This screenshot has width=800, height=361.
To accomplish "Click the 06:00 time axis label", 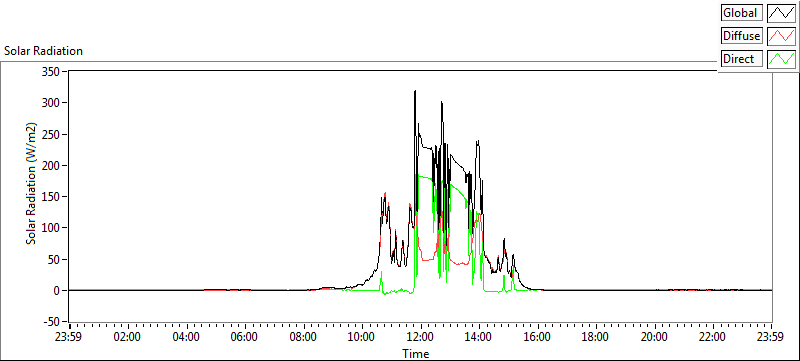I will tap(245, 337).
